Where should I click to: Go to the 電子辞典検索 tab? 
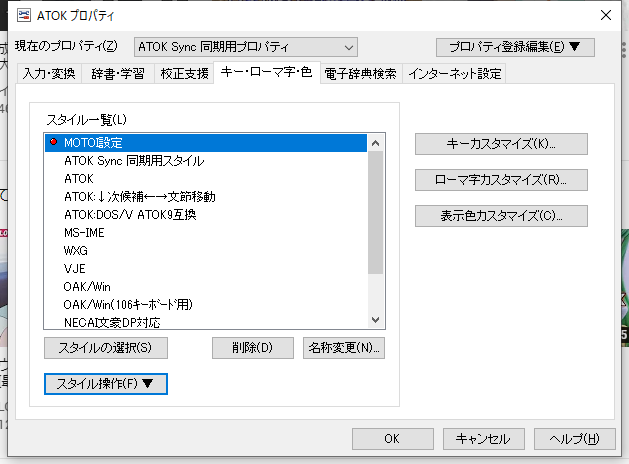pos(361,73)
